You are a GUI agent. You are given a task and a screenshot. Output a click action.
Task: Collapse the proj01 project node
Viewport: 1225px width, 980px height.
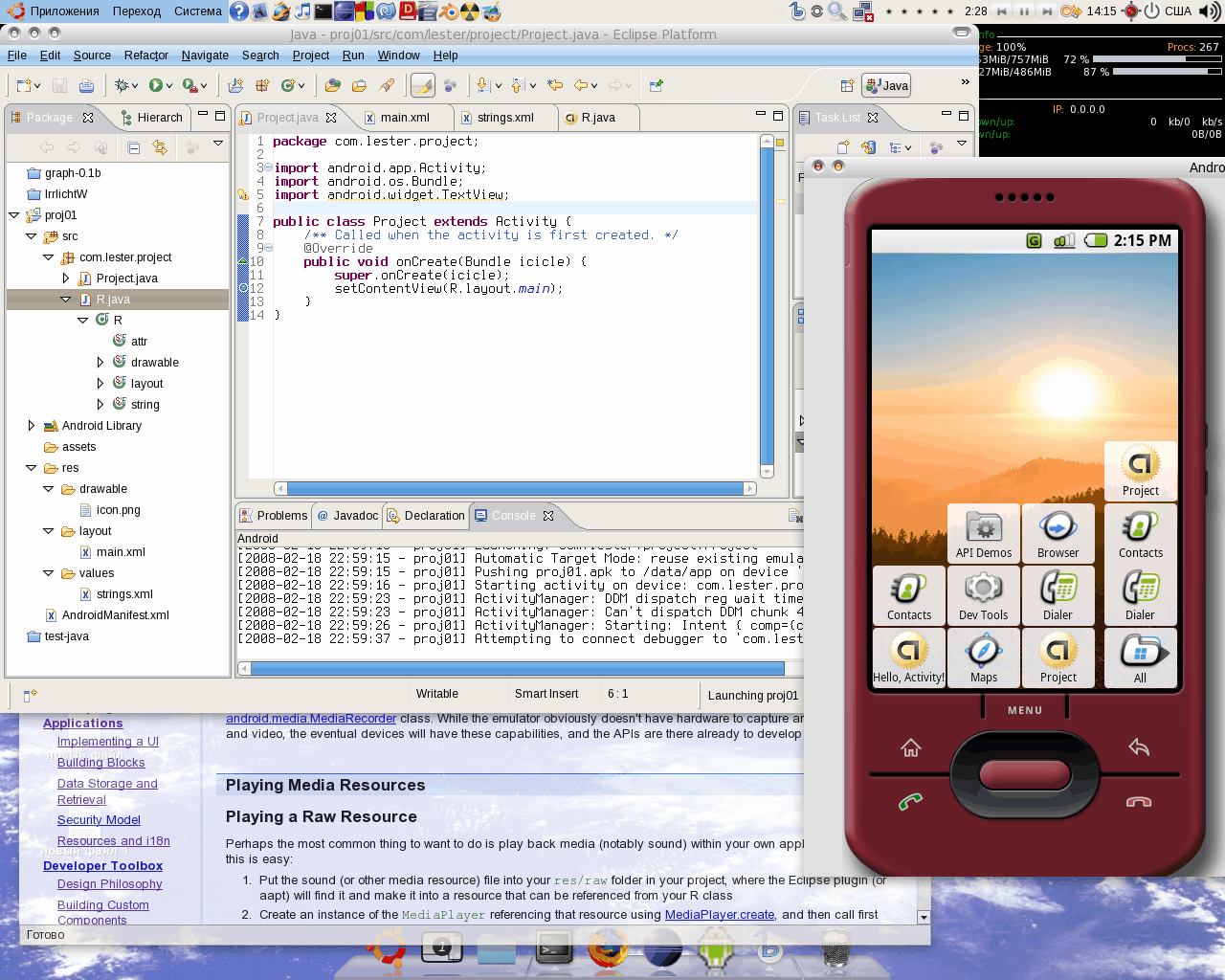13,215
